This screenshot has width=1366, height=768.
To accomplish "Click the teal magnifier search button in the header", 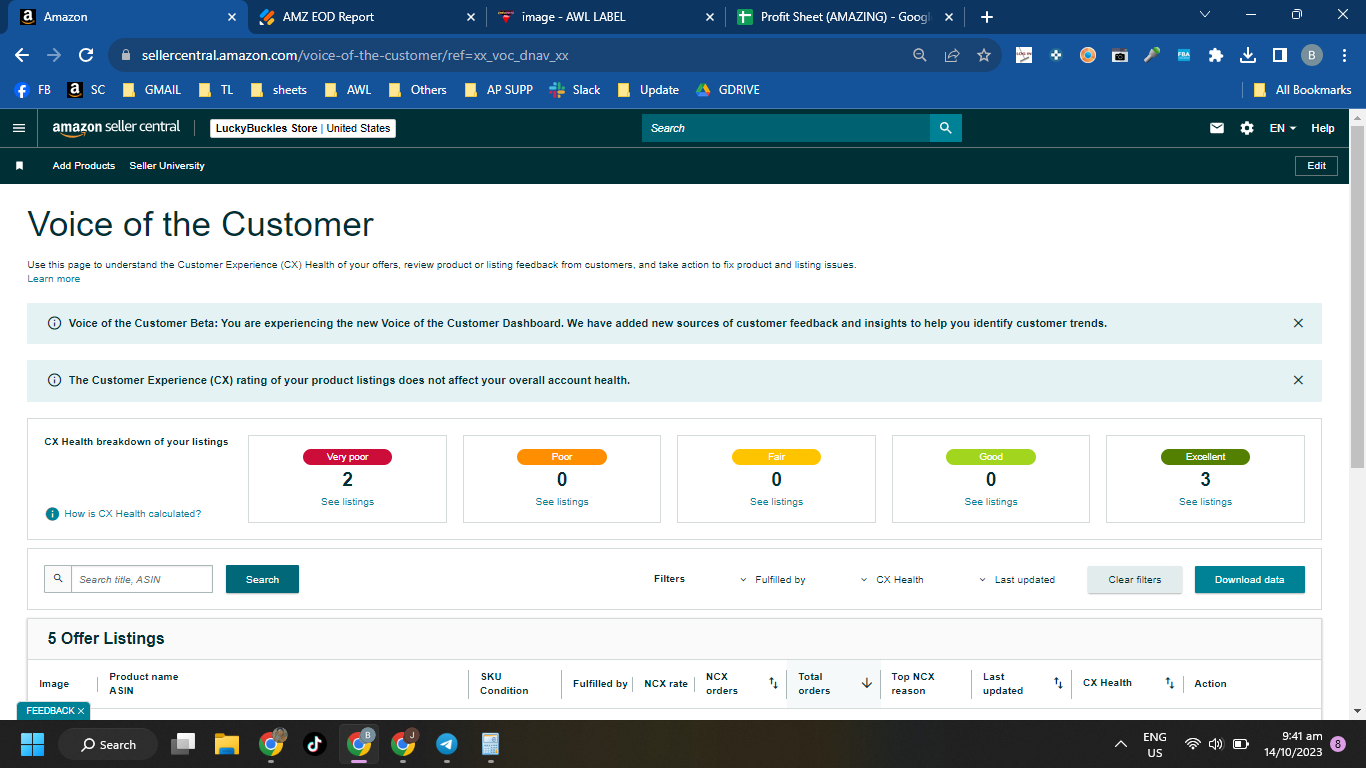I will click(x=945, y=128).
